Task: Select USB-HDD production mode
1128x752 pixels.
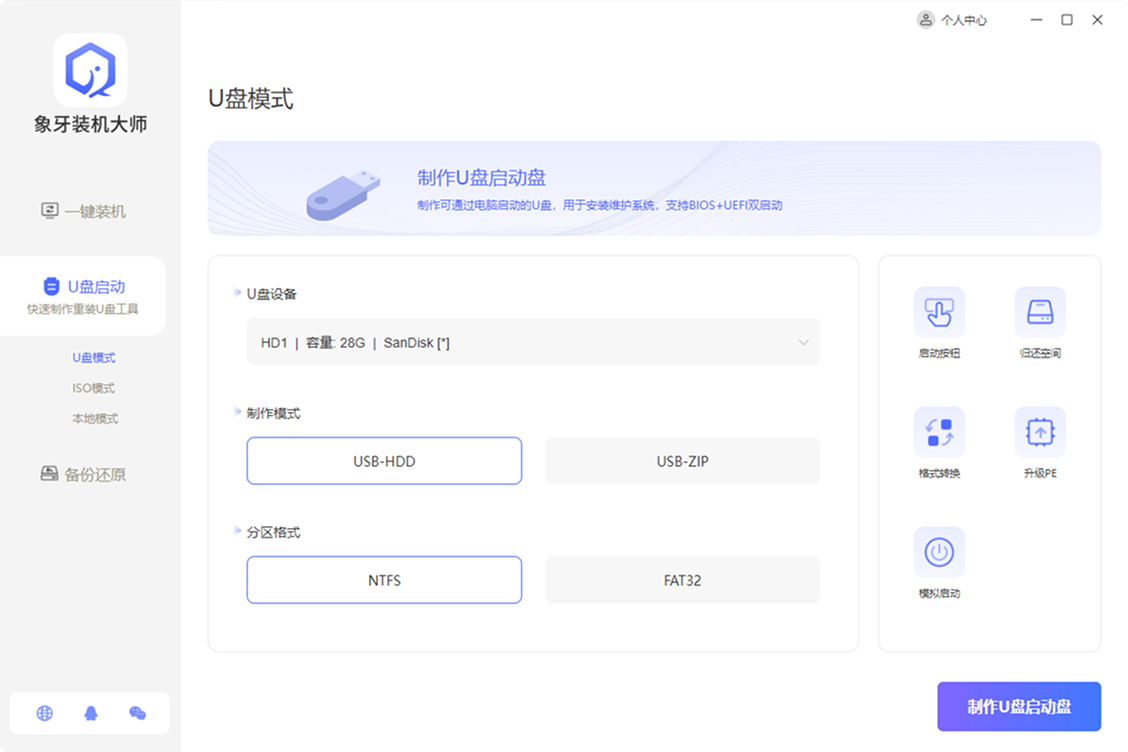Action: click(x=384, y=461)
